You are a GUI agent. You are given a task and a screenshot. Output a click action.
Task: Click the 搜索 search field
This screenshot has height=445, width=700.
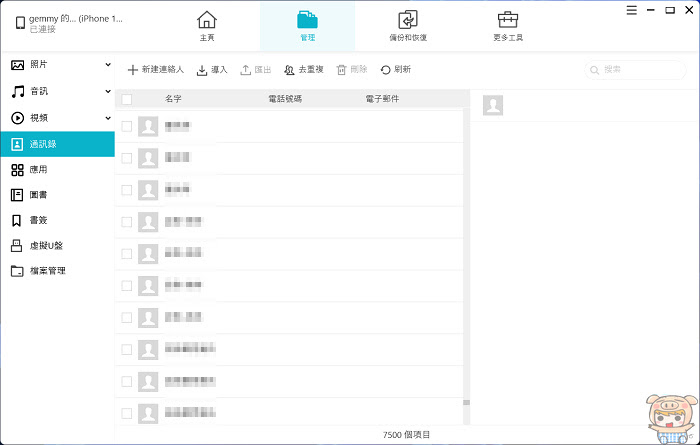(x=635, y=70)
